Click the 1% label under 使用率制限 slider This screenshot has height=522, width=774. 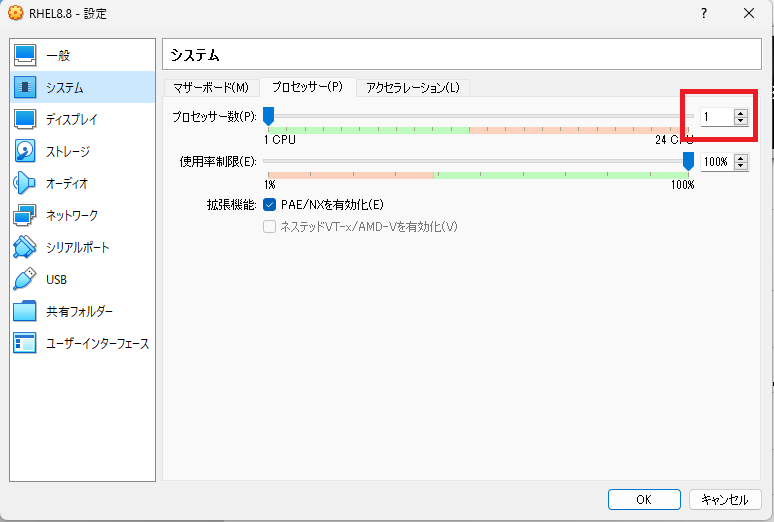click(x=270, y=185)
